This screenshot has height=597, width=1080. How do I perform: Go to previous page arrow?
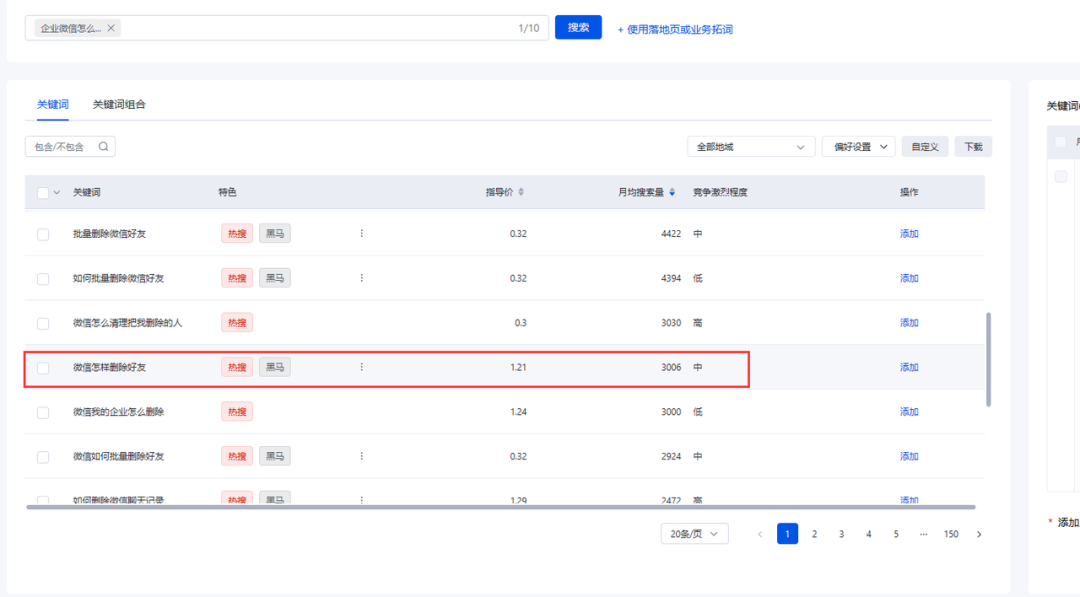click(760, 534)
